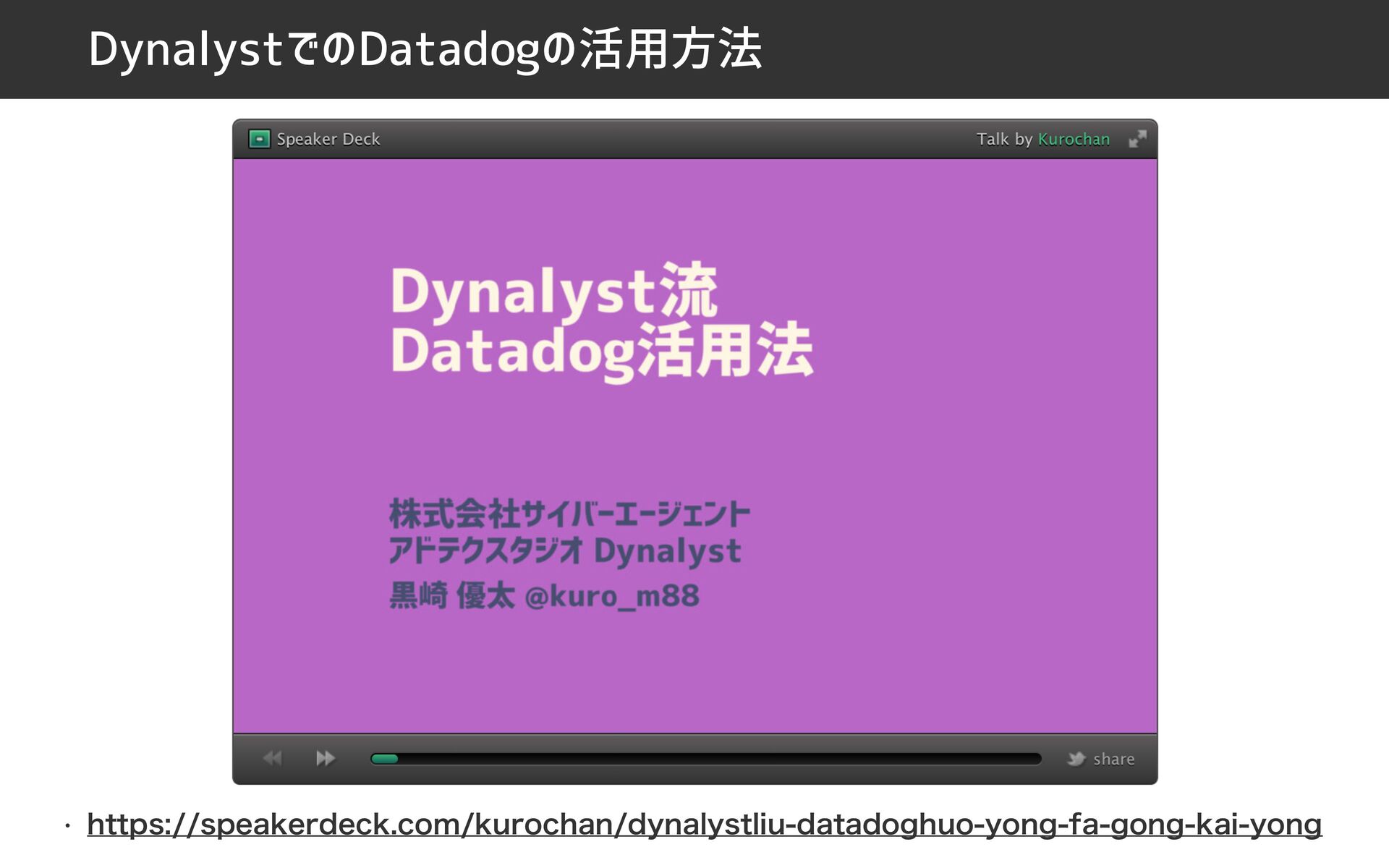
Task: Click the share text label
Action: pos(1113,759)
